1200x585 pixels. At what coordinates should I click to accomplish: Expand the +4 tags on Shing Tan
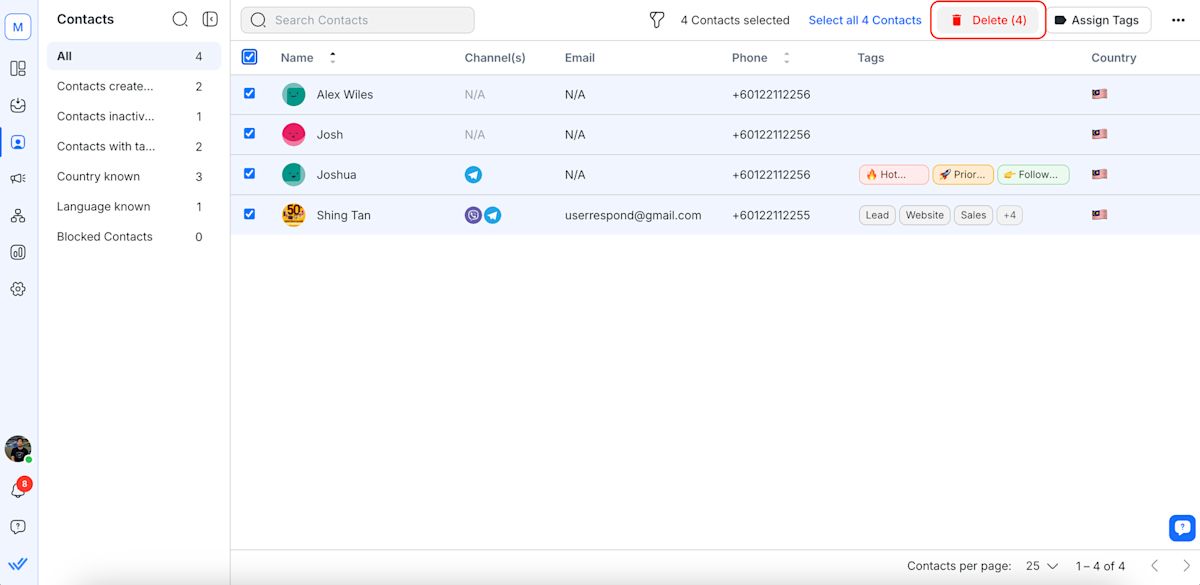pyautogui.click(x=1009, y=215)
